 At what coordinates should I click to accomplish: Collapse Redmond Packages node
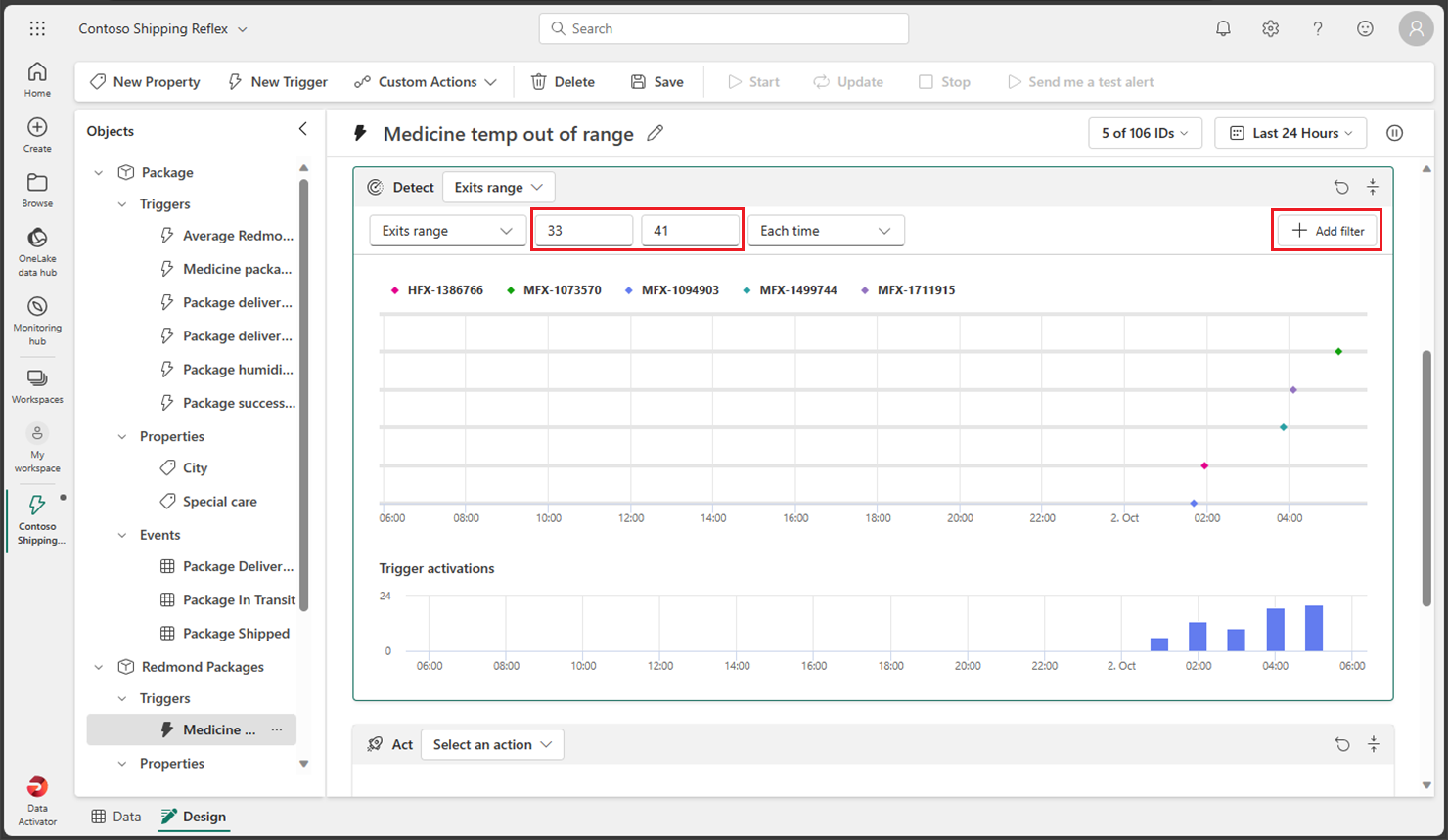pyautogui.click(x=98, y=667)
